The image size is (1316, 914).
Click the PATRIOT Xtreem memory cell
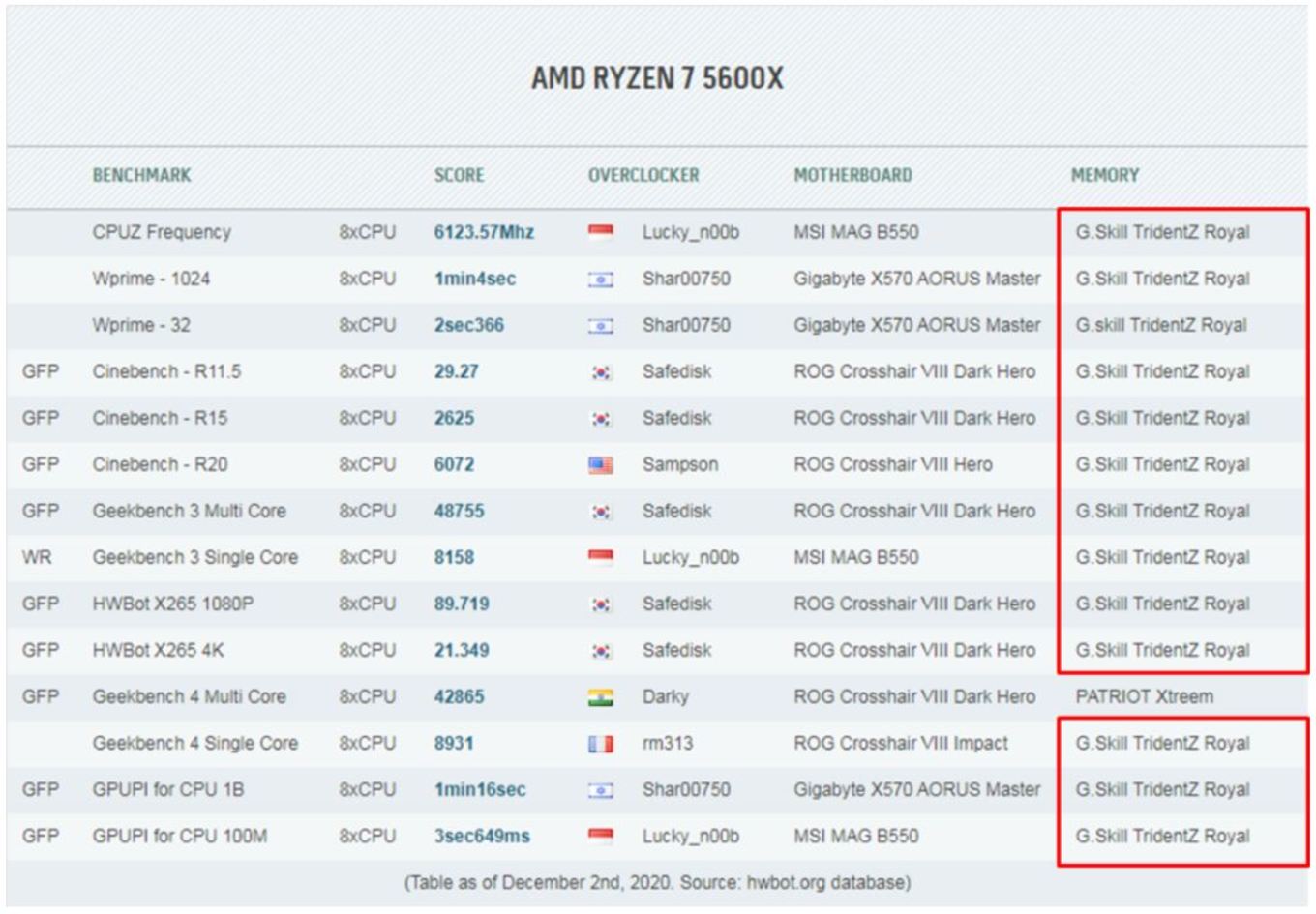[1144, 696]
